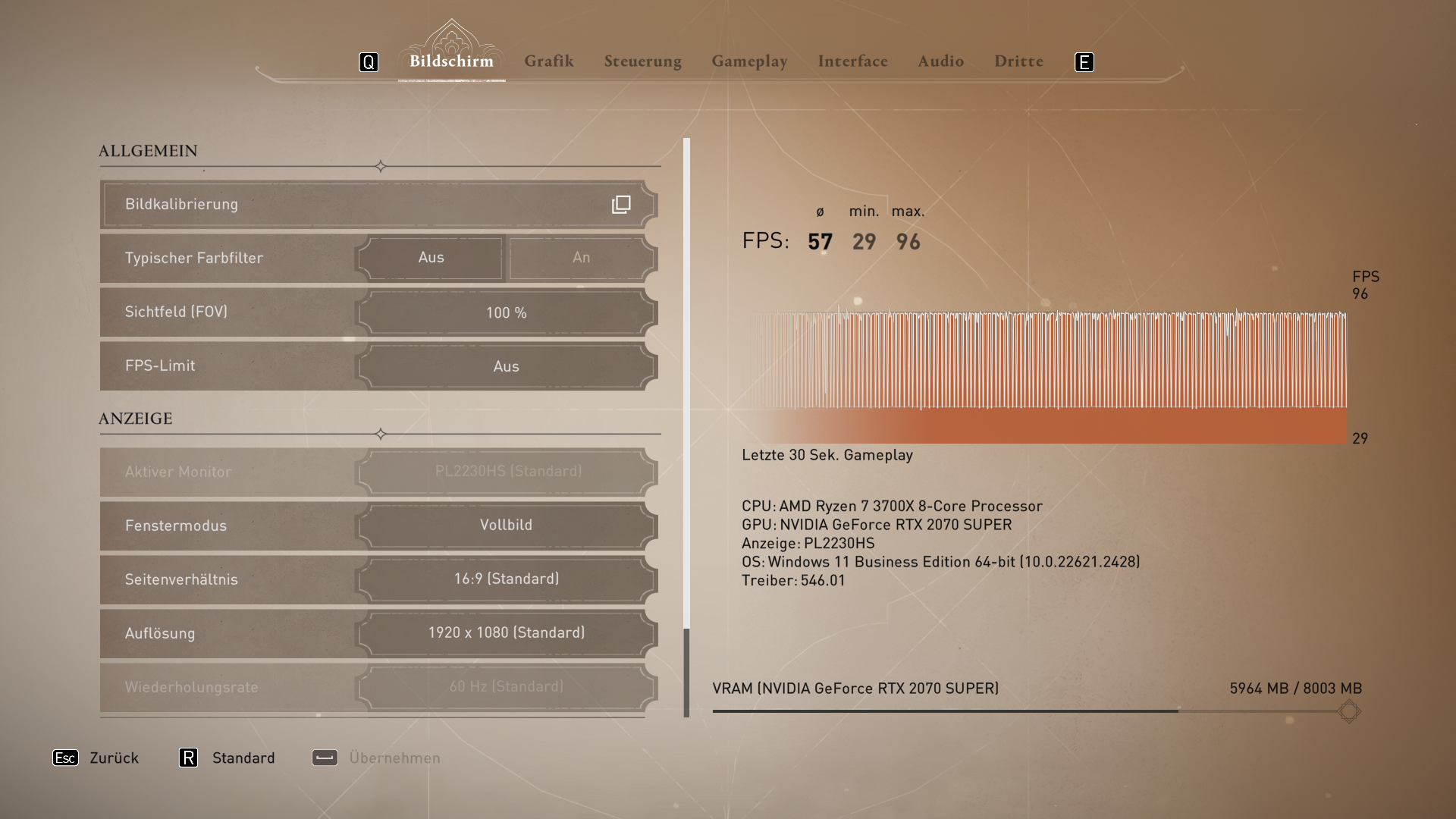Switch to the Grafik tab

[x=549, y=61]
